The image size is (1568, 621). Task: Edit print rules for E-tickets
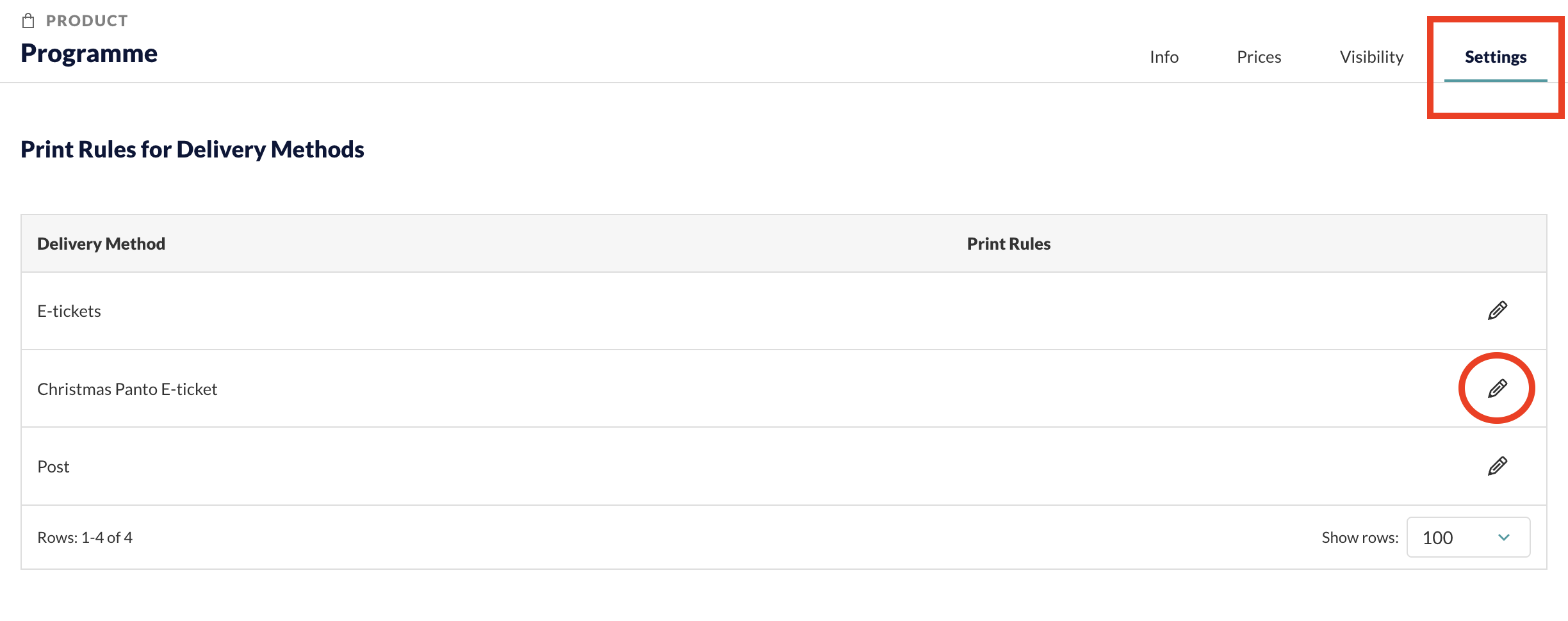(1497, 310)
